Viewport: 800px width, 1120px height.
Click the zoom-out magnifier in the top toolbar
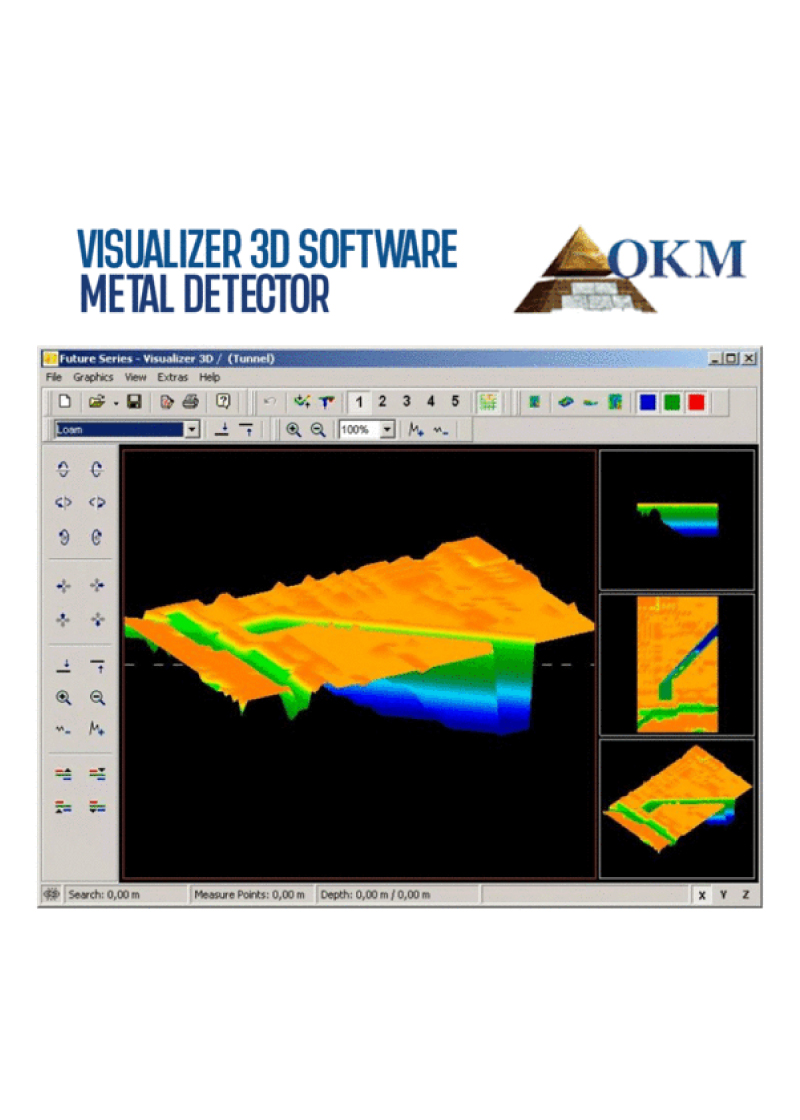coord(318,429)
